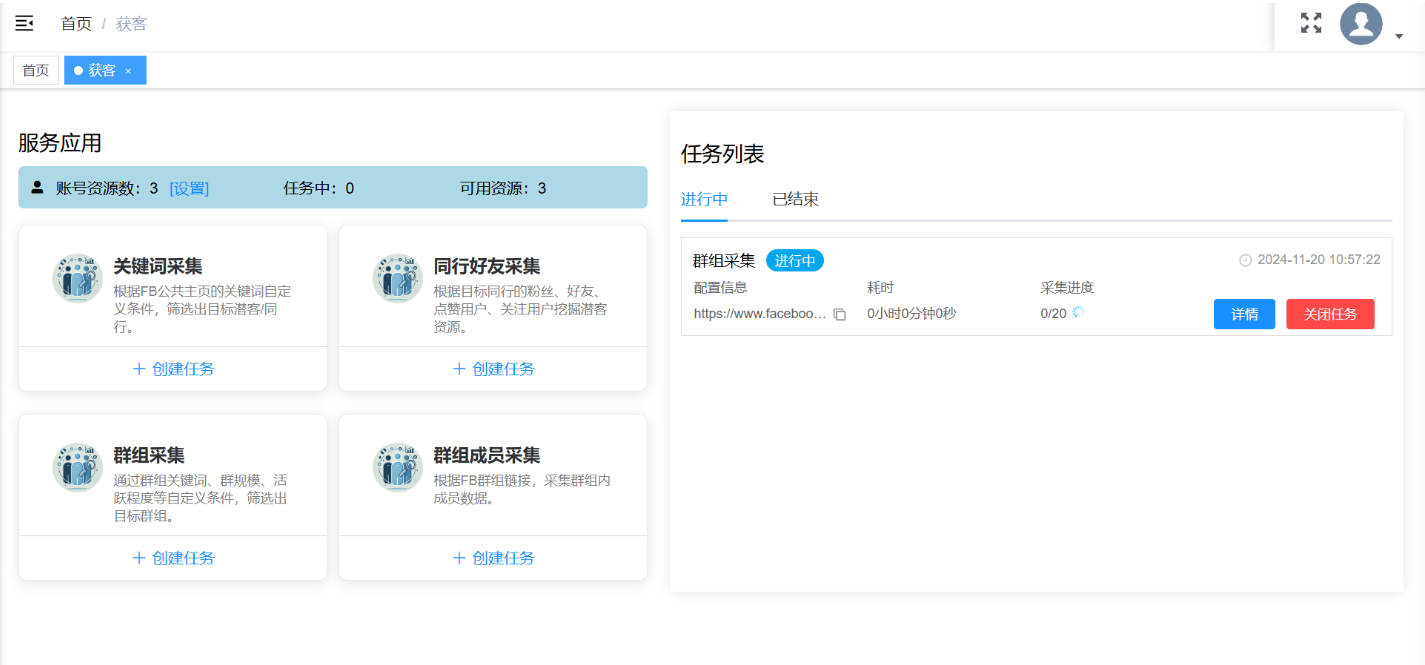Image resolution: width=1425 pixels, height=665 pixels.
Task: Toggle fullscreen mode icon
Action: click(x=1311, y=23)
